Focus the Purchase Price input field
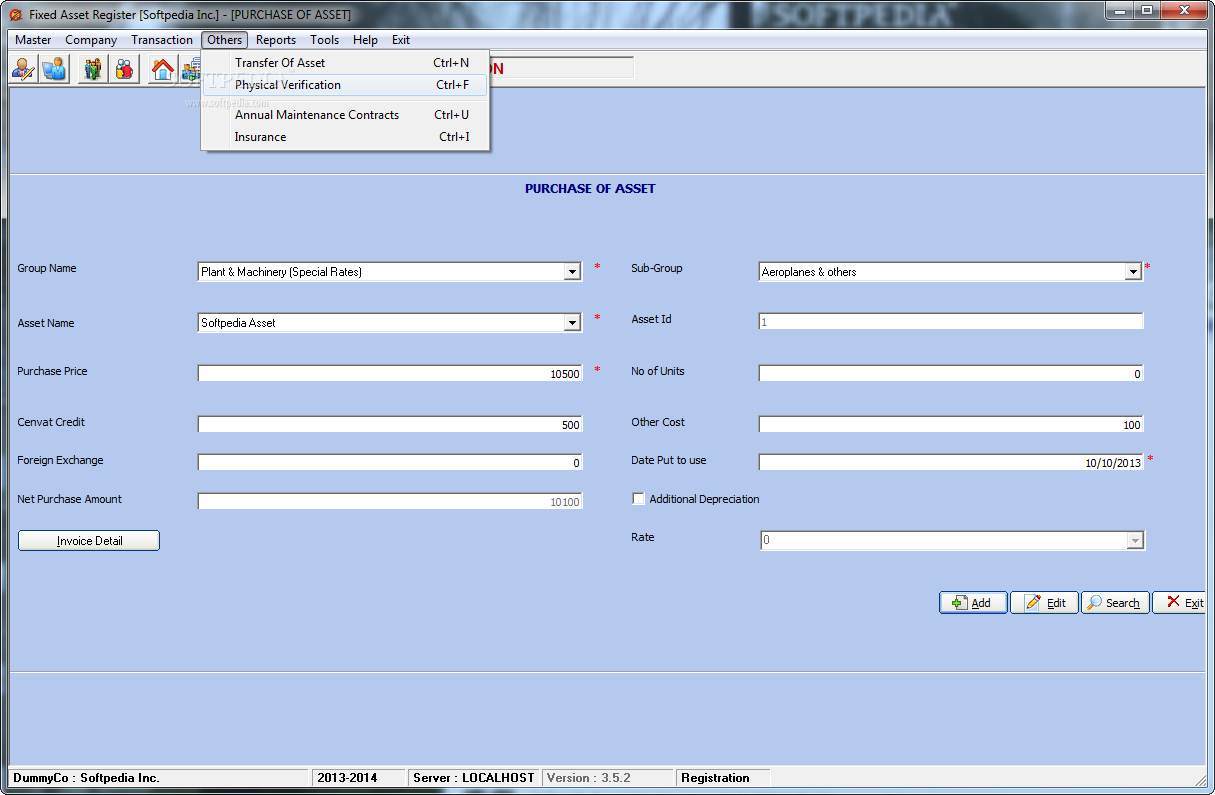Image resolution: width=1215 pixels, height=795 pixels. pos(390,374)
